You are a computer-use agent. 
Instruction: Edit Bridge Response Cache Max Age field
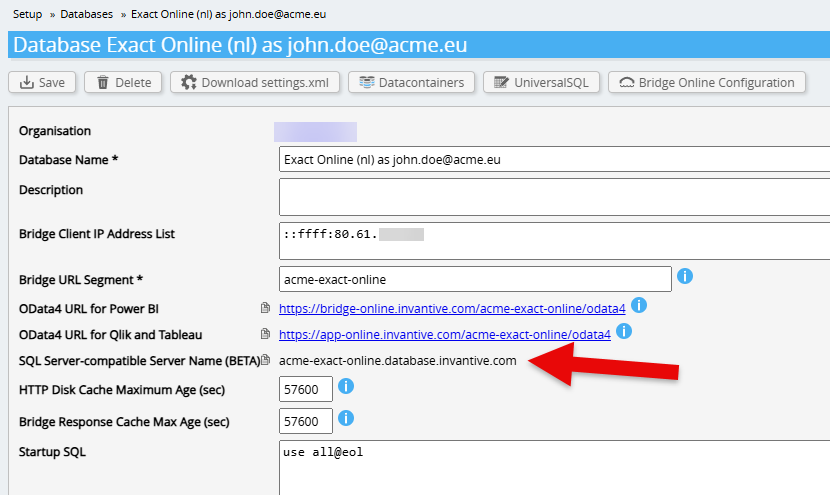pos(305,421)
